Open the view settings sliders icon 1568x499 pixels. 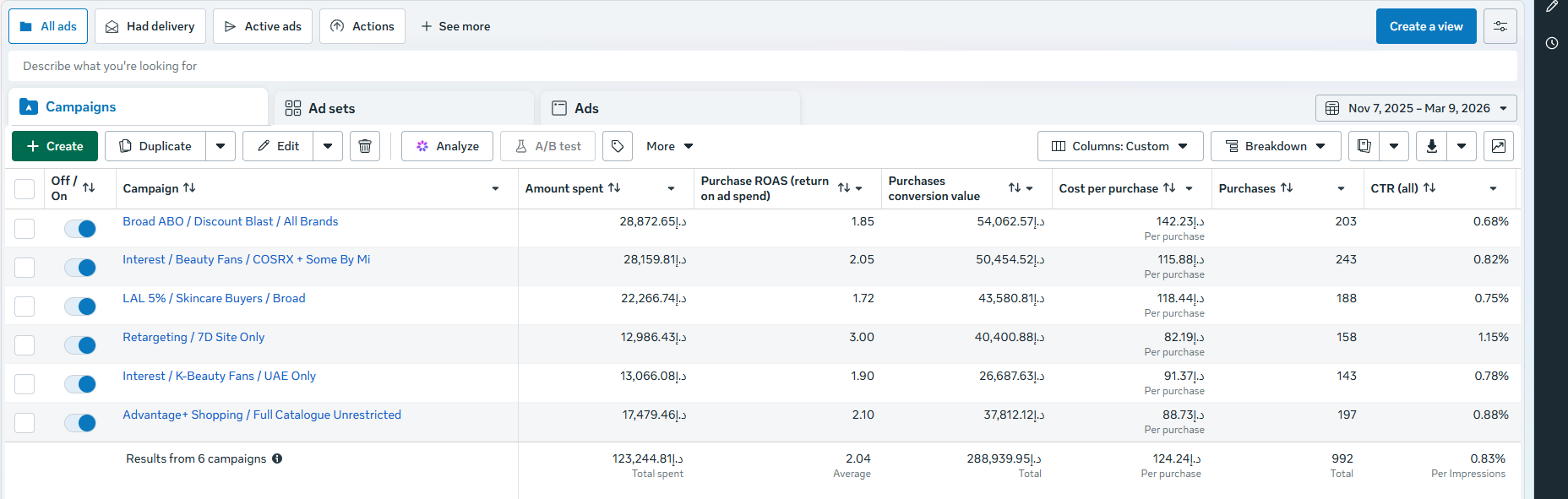tap(1500, 26)
